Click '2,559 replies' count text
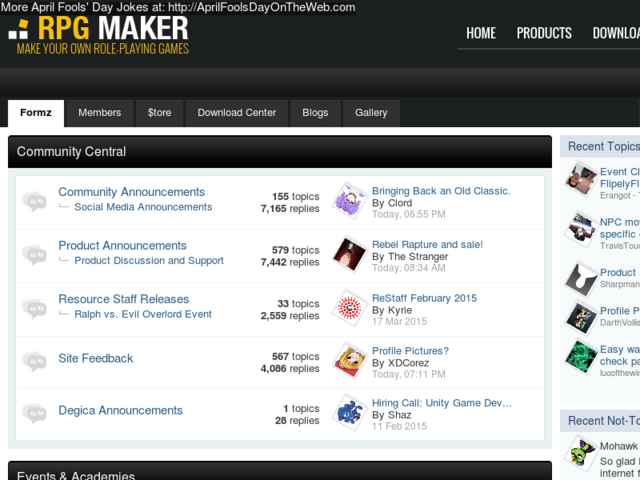 (290, 316)
